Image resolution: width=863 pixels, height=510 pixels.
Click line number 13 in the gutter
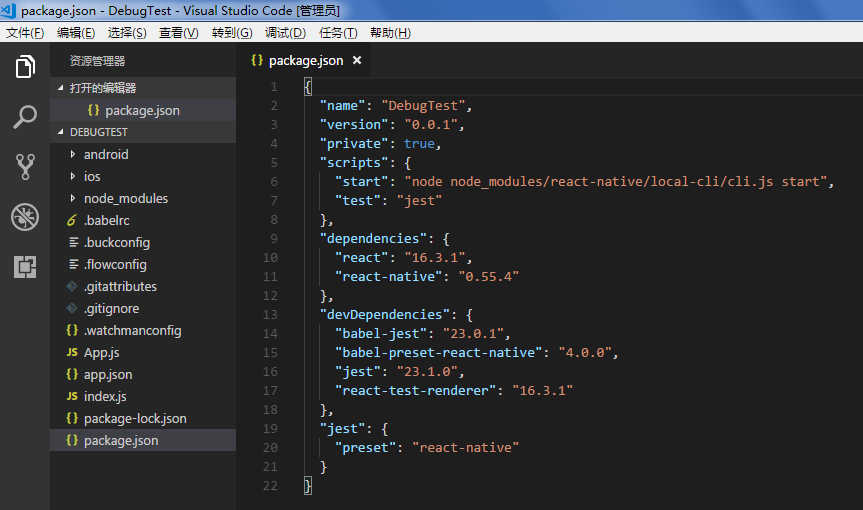(270, 314)
